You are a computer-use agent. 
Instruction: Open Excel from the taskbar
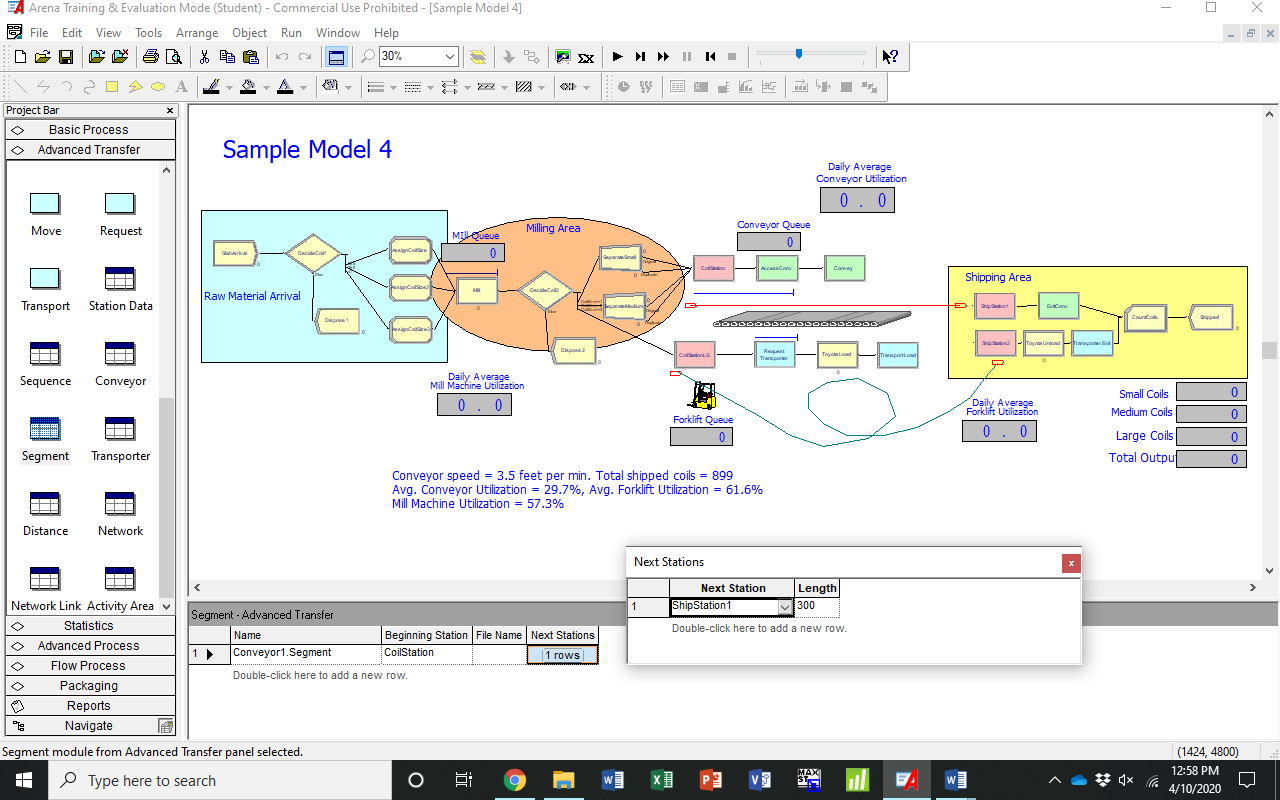(x=661, y=780)
